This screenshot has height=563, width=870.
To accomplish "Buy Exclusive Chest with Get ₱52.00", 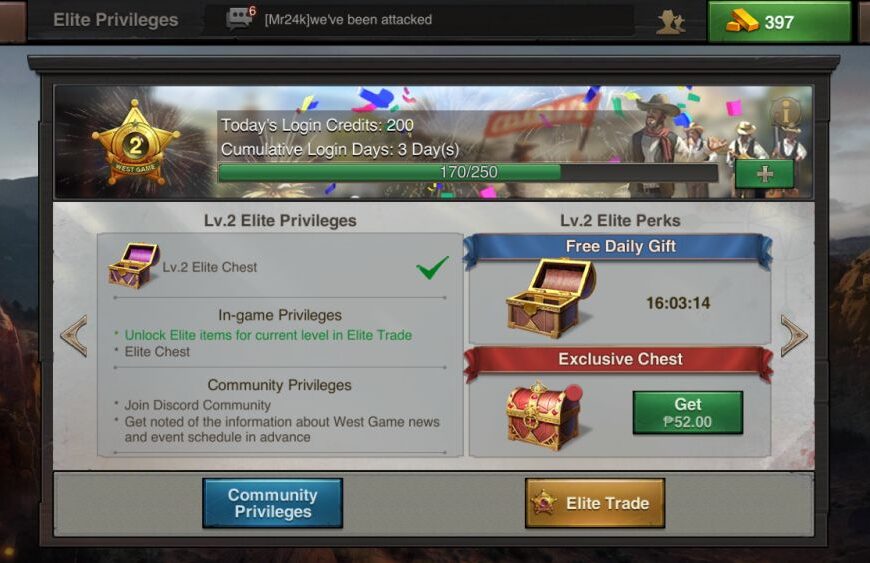I will click(687, 413).
